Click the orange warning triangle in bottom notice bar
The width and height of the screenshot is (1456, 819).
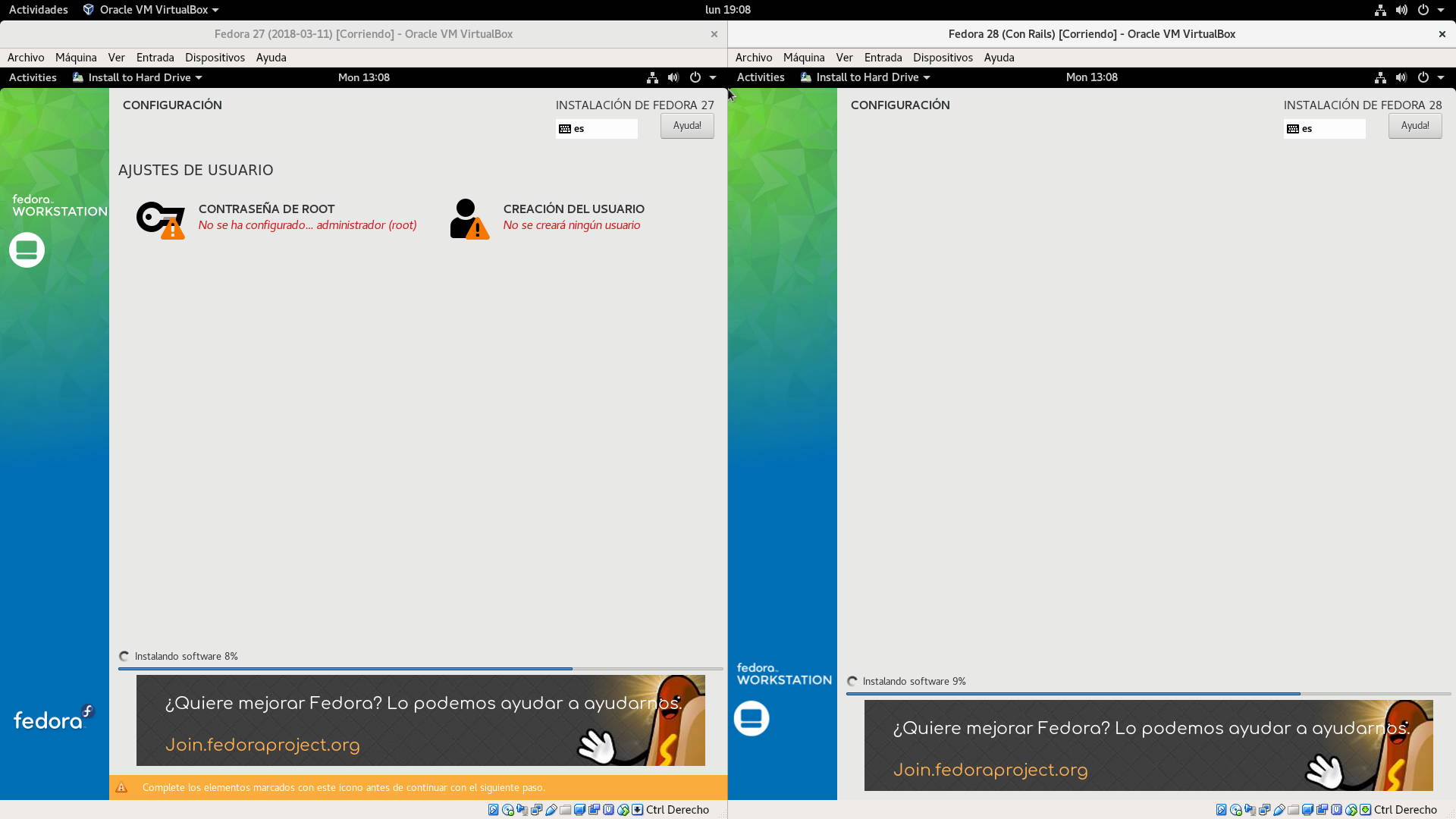tap(121, 787)
